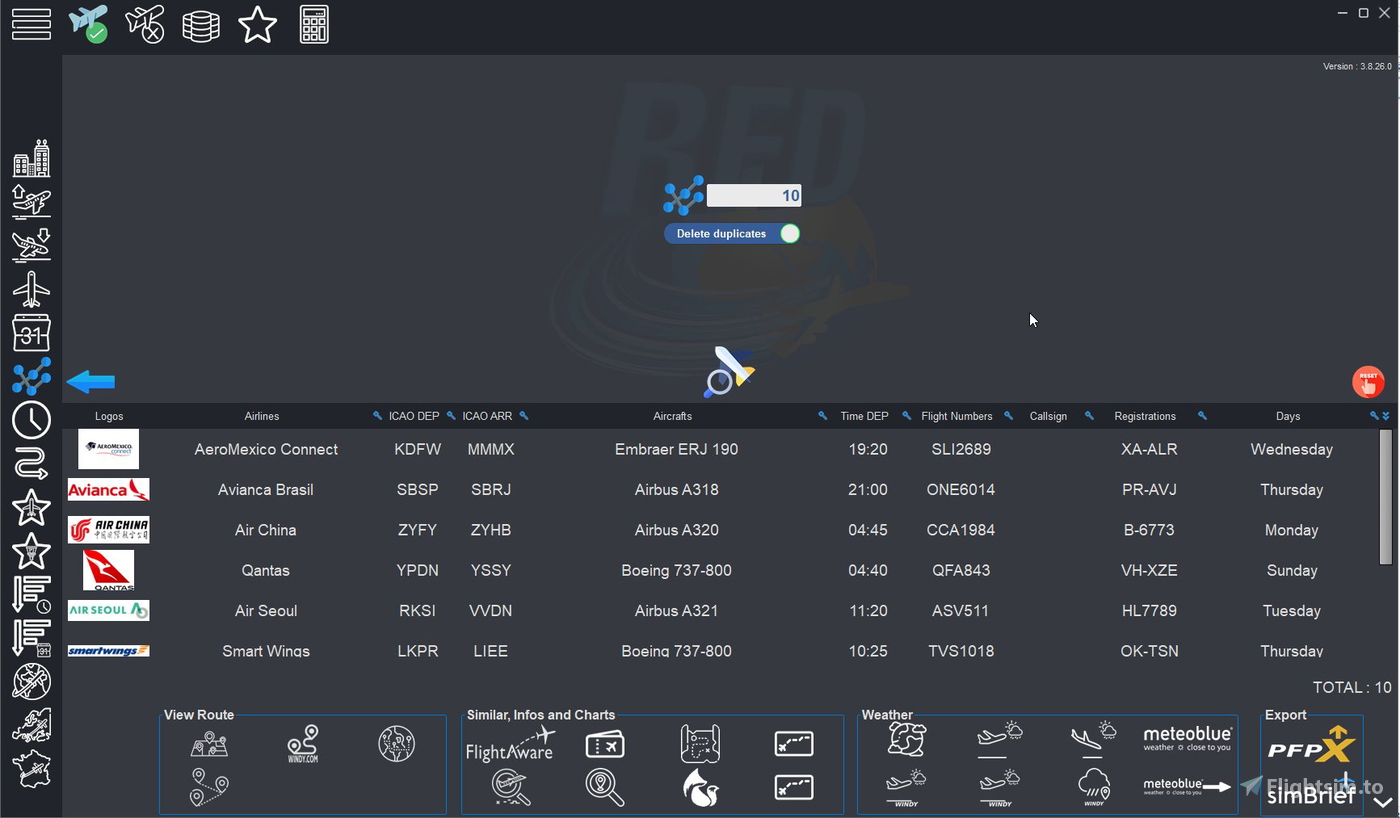Open the flight validation tool in the top toolbar
This screenshot has width=1400, height=818.
pos(89,24)
